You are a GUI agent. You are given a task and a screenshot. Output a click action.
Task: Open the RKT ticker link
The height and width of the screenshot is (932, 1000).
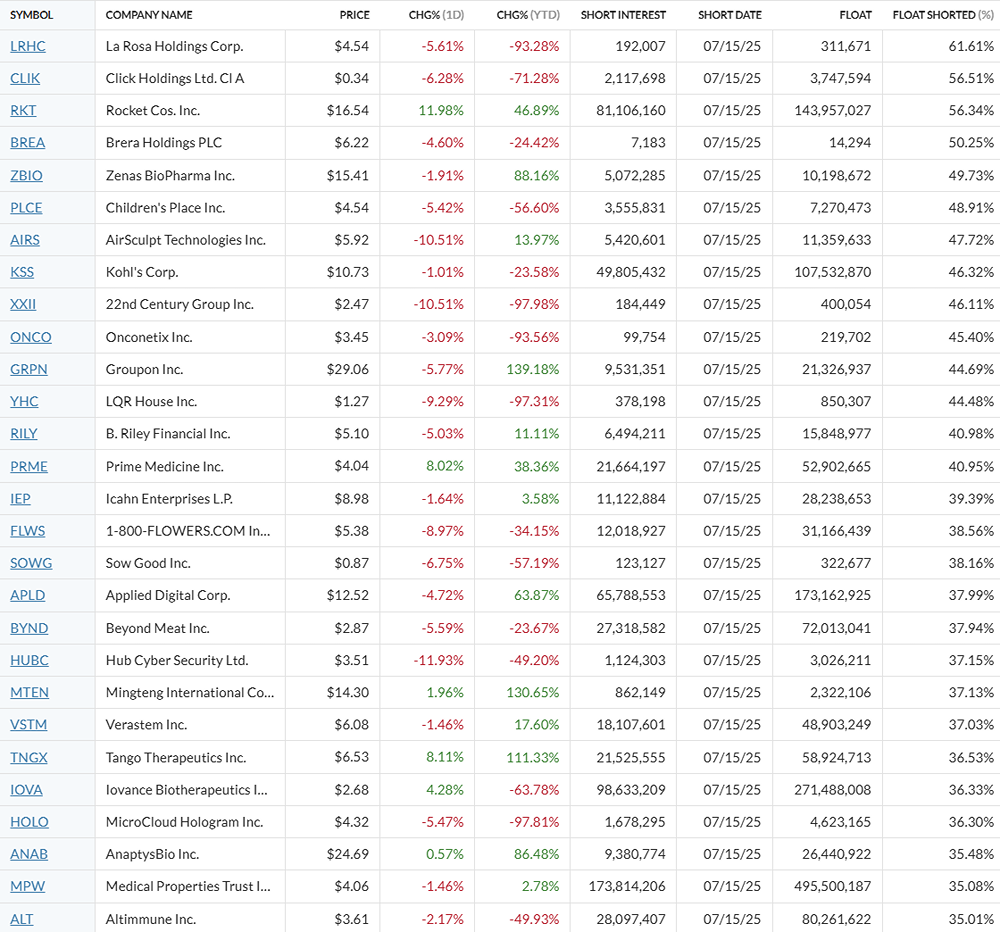click(x=23, y=111)
